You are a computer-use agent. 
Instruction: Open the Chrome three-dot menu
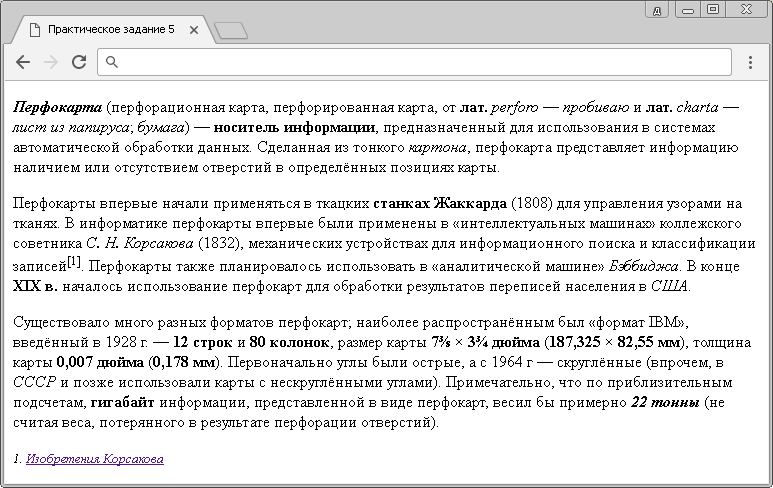click(x=750, y=62)
